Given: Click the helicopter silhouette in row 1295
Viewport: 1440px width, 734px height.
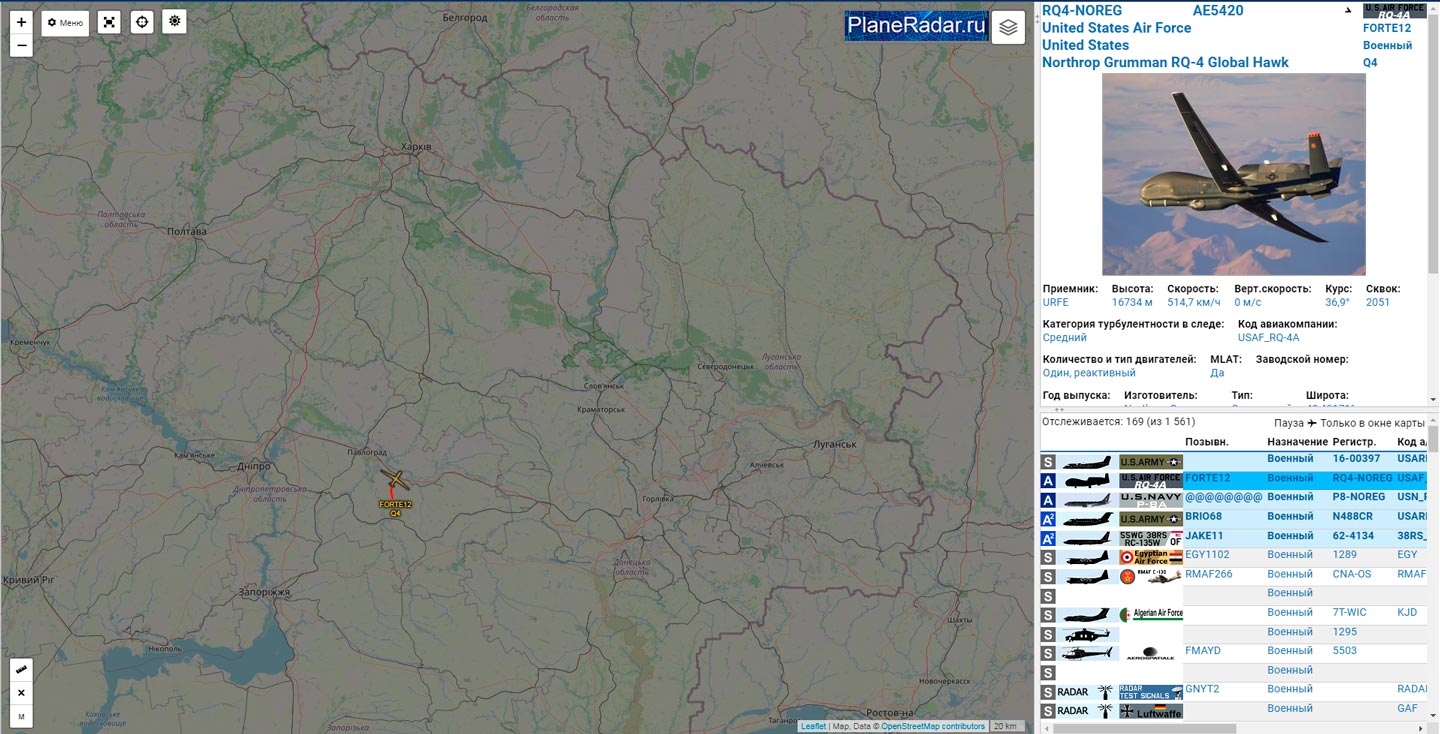Looking at the screenshot, I should coord(1087,634).
